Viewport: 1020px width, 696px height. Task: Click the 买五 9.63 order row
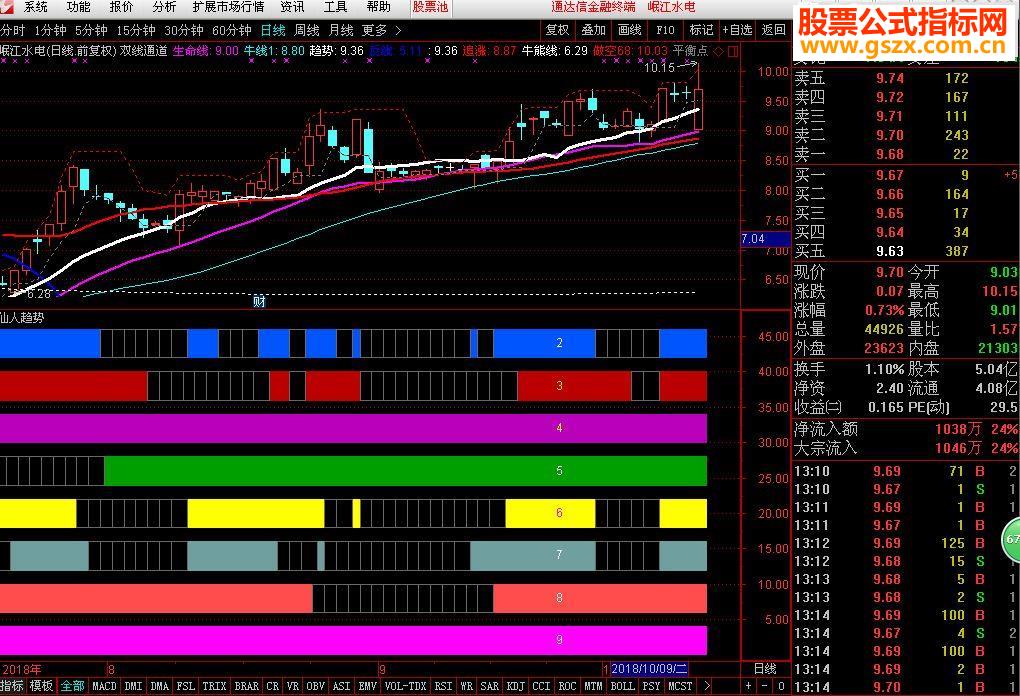pos(905,251)
